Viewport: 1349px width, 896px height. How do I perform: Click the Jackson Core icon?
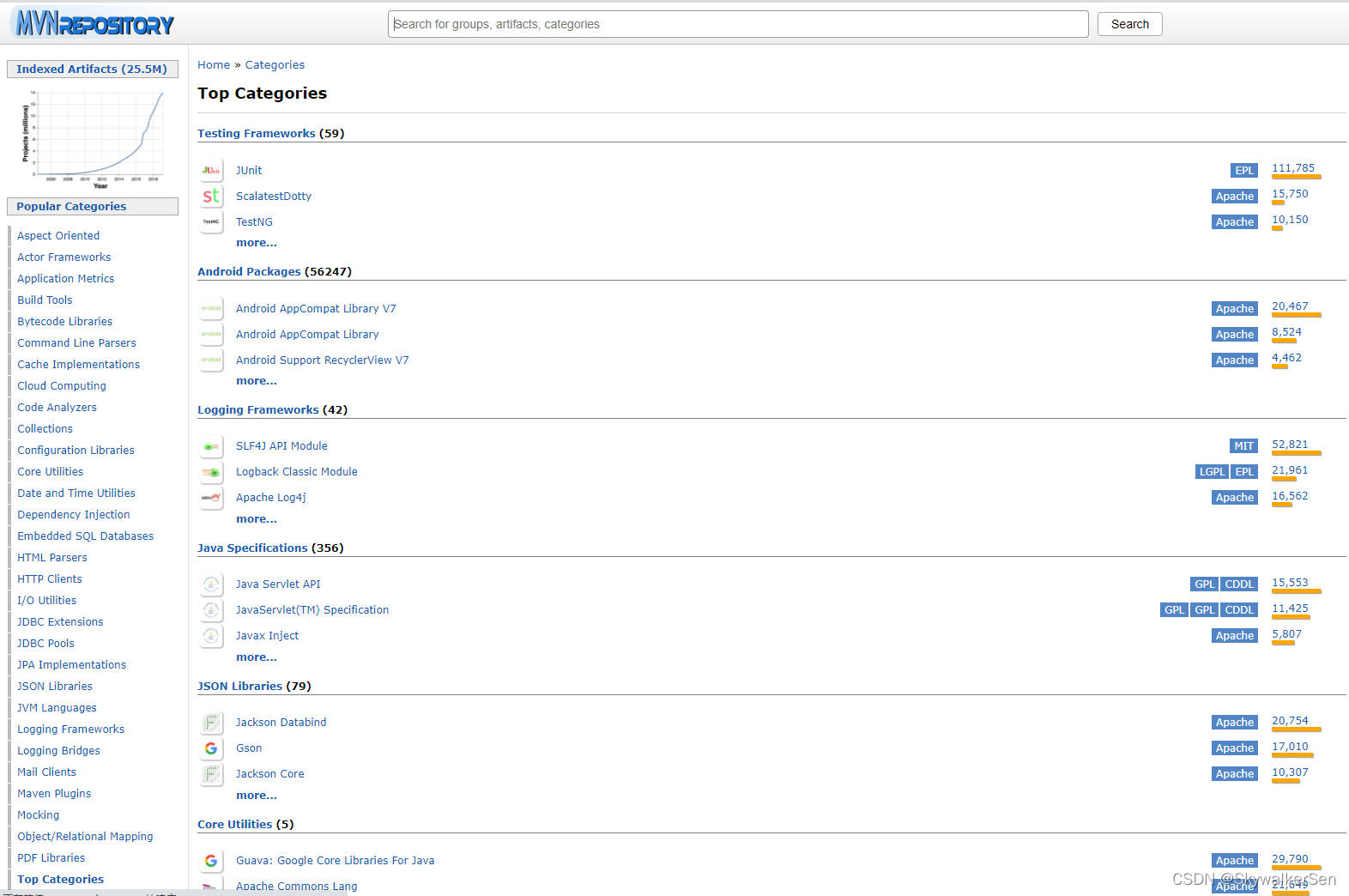click(211, 774)
